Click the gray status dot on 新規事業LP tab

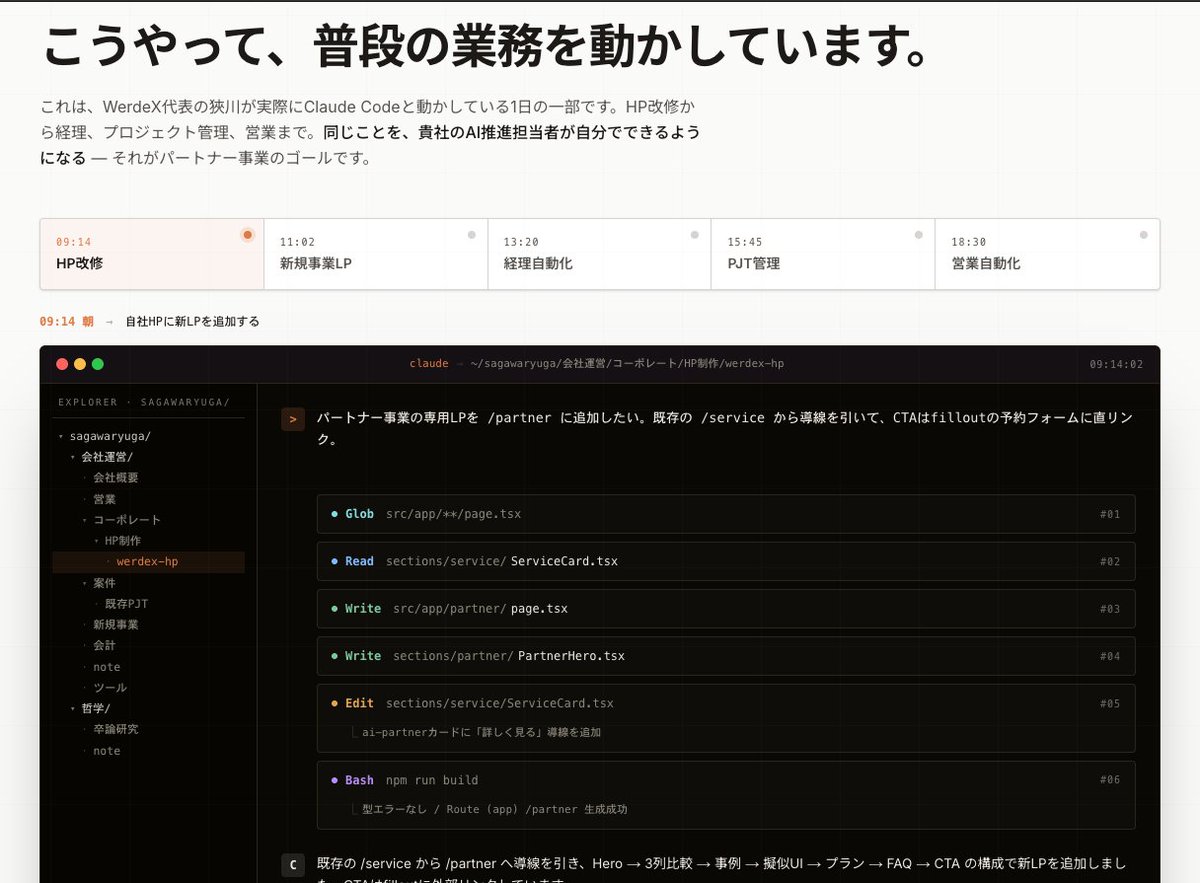pyautogui.click(x=471, y=235)
